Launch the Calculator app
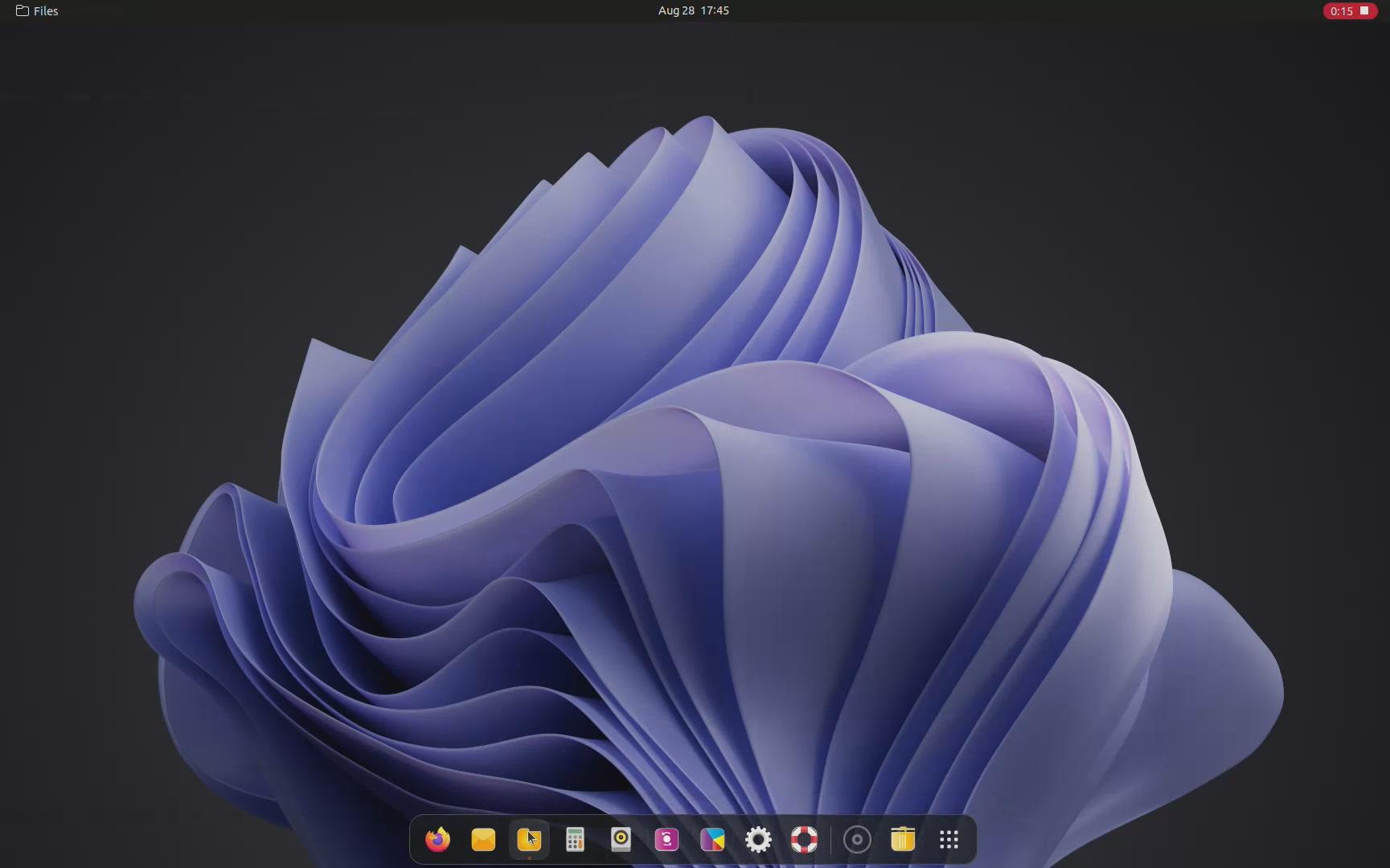The image size is (1390, 868). [574, 839]
